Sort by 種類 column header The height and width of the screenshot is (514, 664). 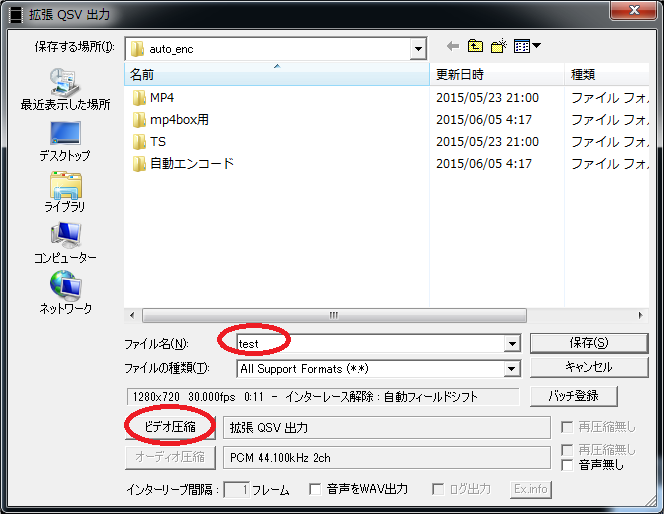click(x=607, y=75)
